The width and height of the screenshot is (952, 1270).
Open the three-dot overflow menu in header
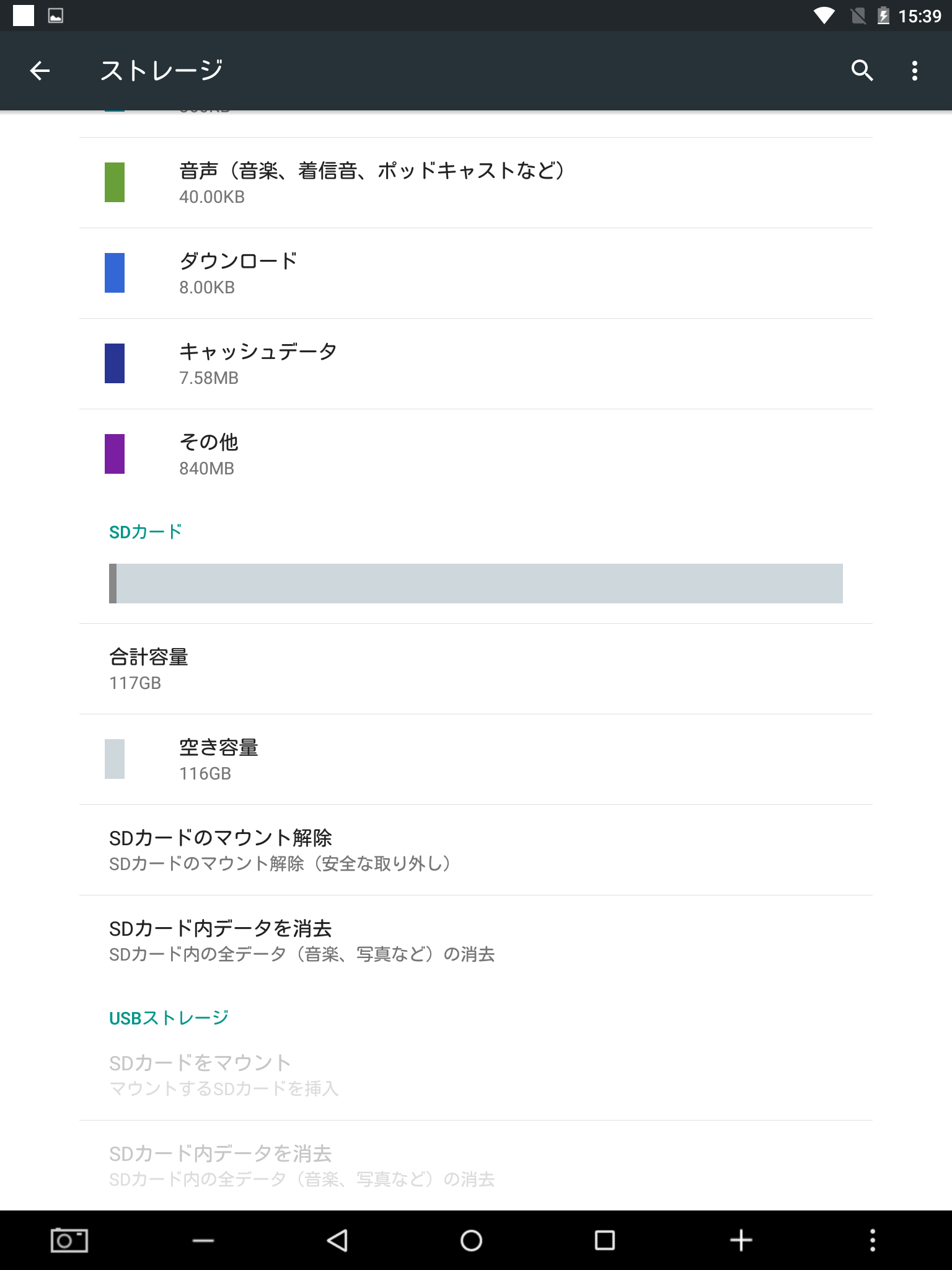pyautogui.click(x=915, y=71)
